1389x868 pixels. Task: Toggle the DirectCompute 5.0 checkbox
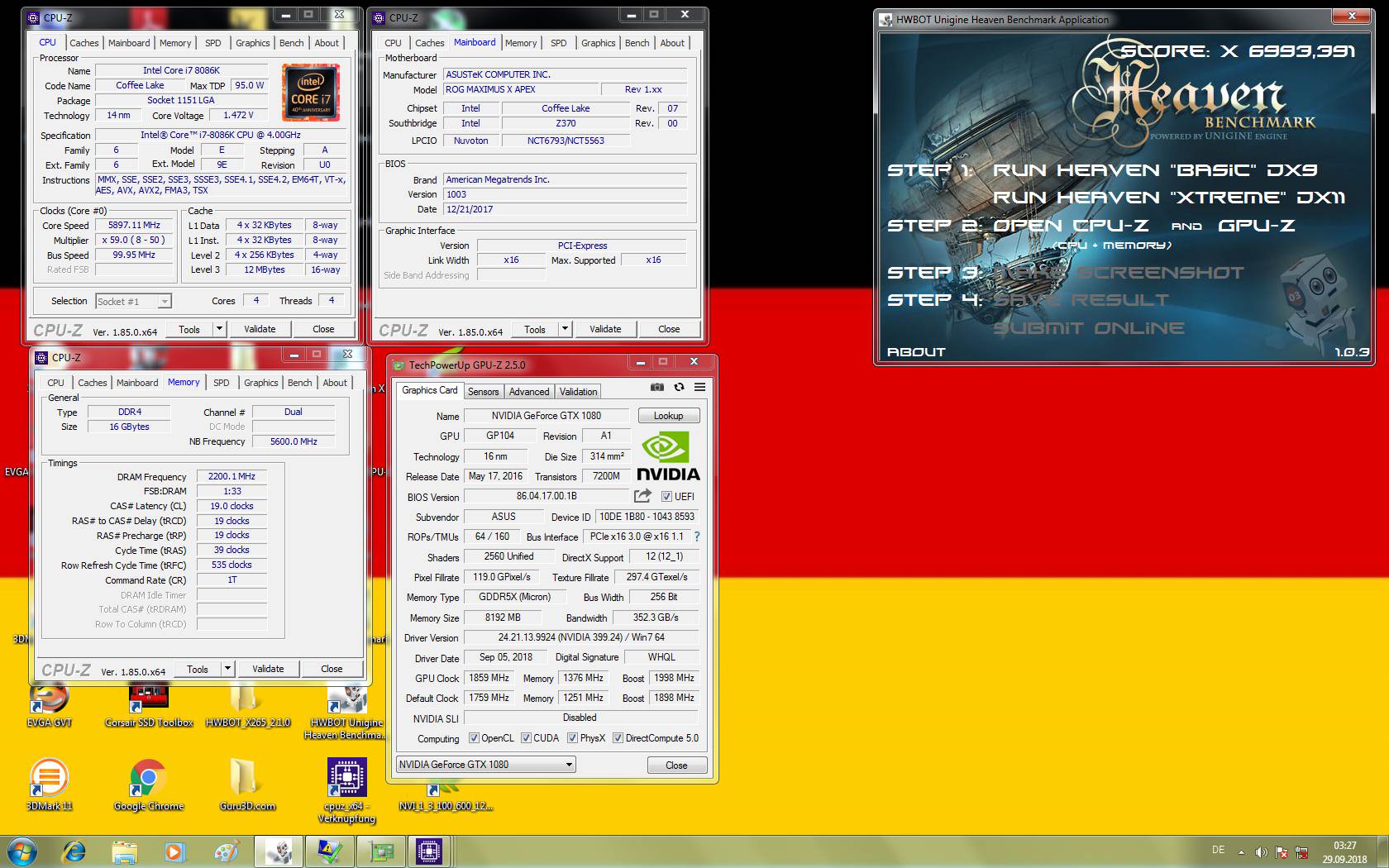pos(618,738)
